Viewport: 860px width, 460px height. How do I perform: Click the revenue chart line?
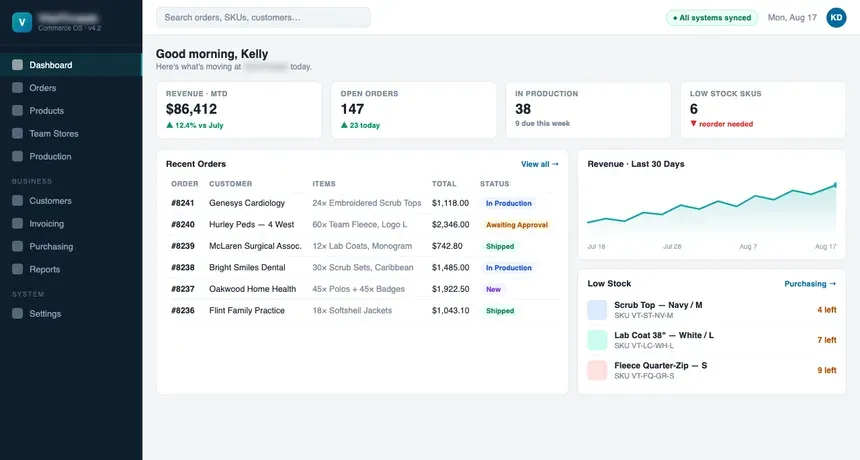(712, 203)
